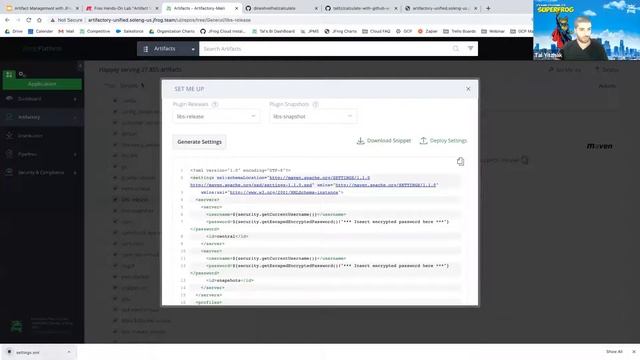Screen dimensions: 640x360
Task: Open the Zapier bookmark
Action: (428, 31)
